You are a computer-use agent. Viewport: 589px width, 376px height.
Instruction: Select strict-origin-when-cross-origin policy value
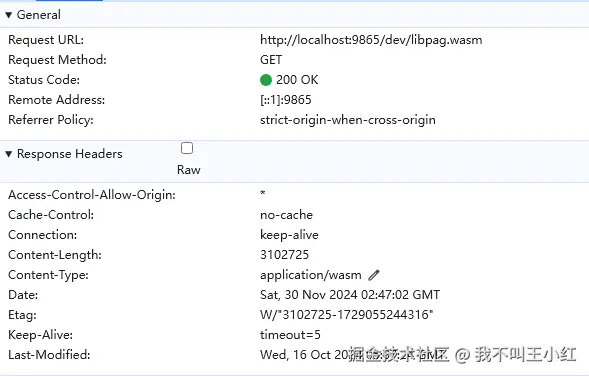coord(348,120)
